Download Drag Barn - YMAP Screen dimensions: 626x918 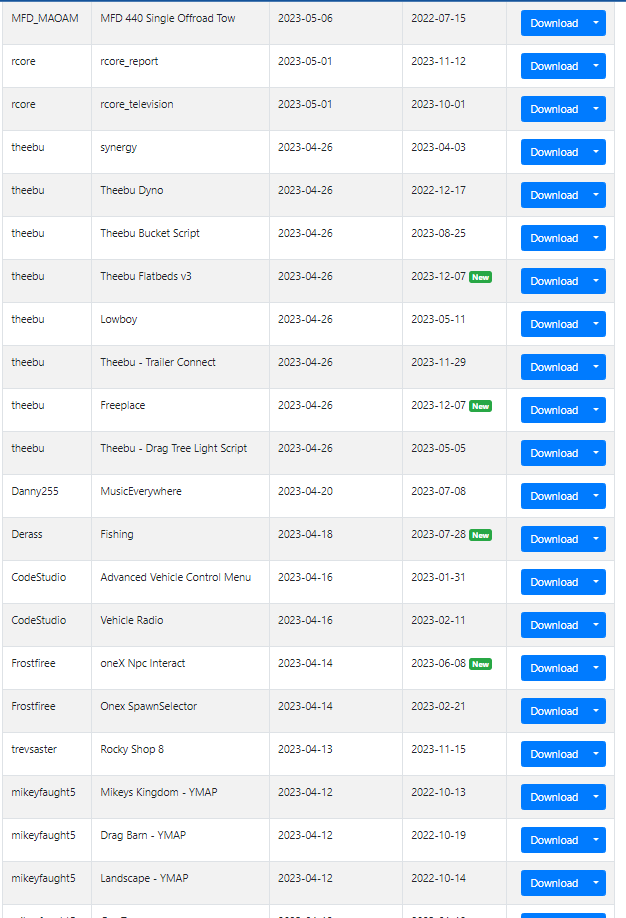point(554,840)
